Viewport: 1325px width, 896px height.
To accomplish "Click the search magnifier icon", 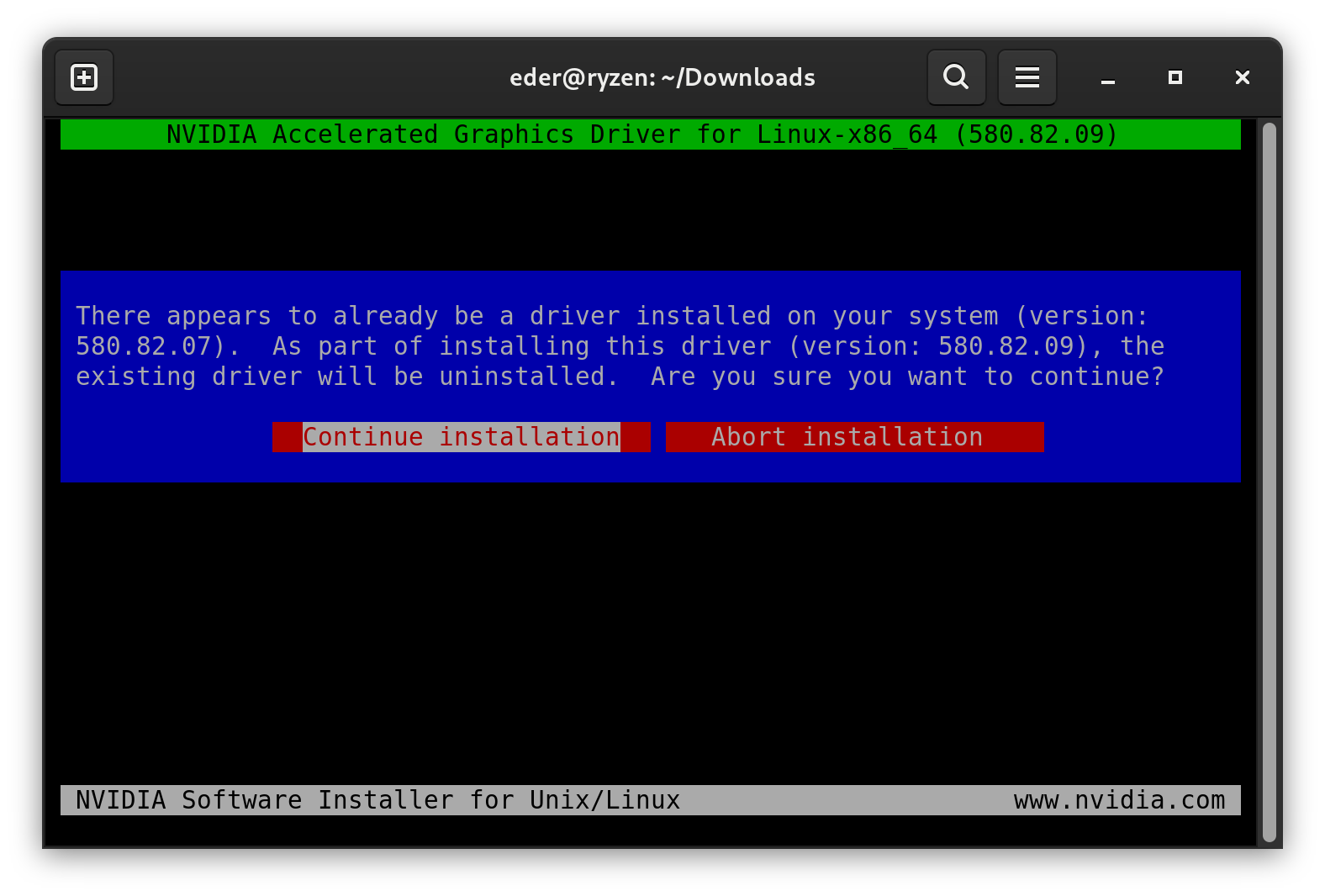I will pyautogui.click(x=956, y=77).
